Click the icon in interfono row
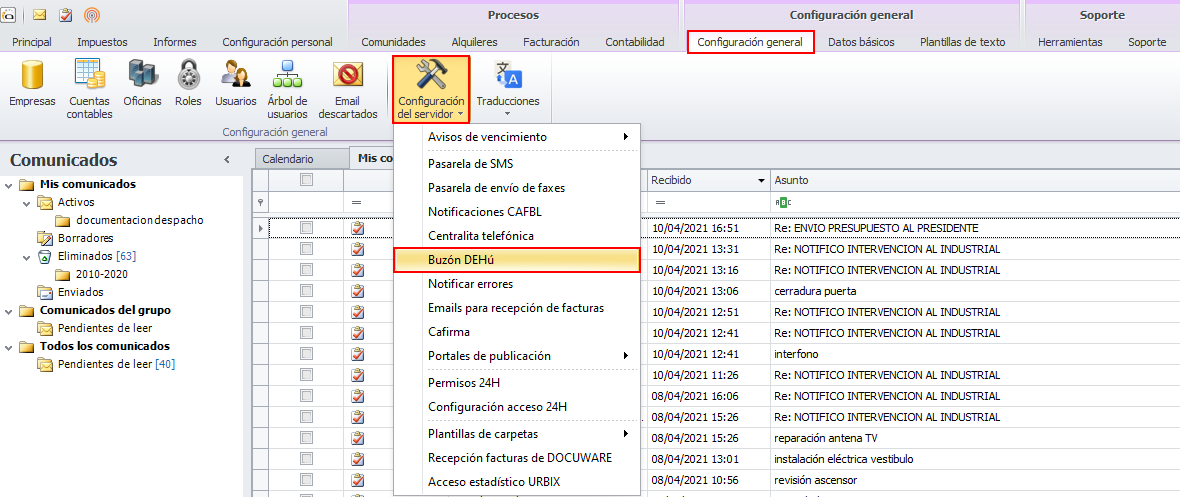Viewport: 1180px width, 497px height. point(358,354)
